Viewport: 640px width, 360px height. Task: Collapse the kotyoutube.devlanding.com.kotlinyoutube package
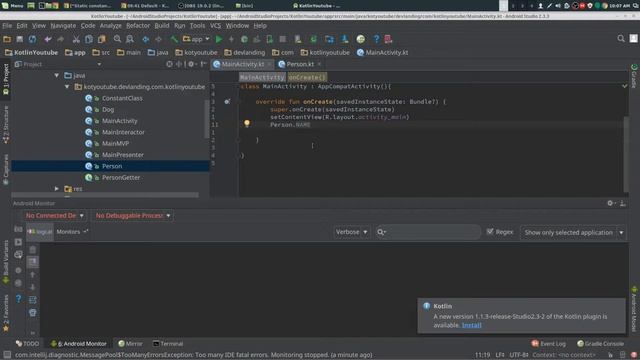click(x=67, y=87)
